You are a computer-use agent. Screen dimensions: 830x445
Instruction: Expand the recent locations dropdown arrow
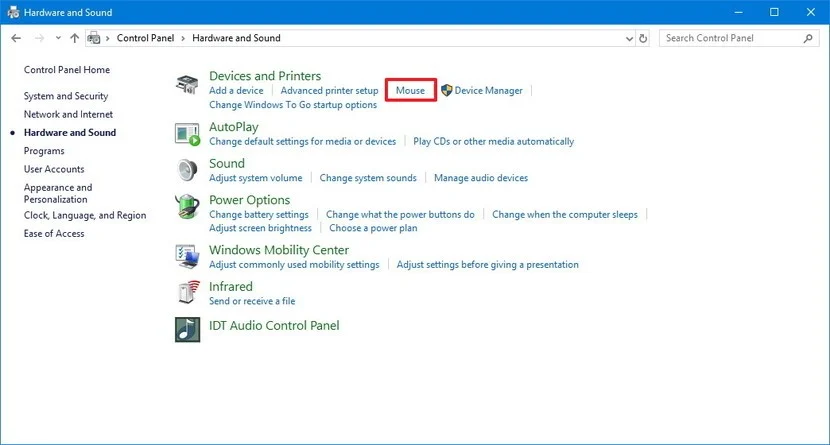(57, 38)
